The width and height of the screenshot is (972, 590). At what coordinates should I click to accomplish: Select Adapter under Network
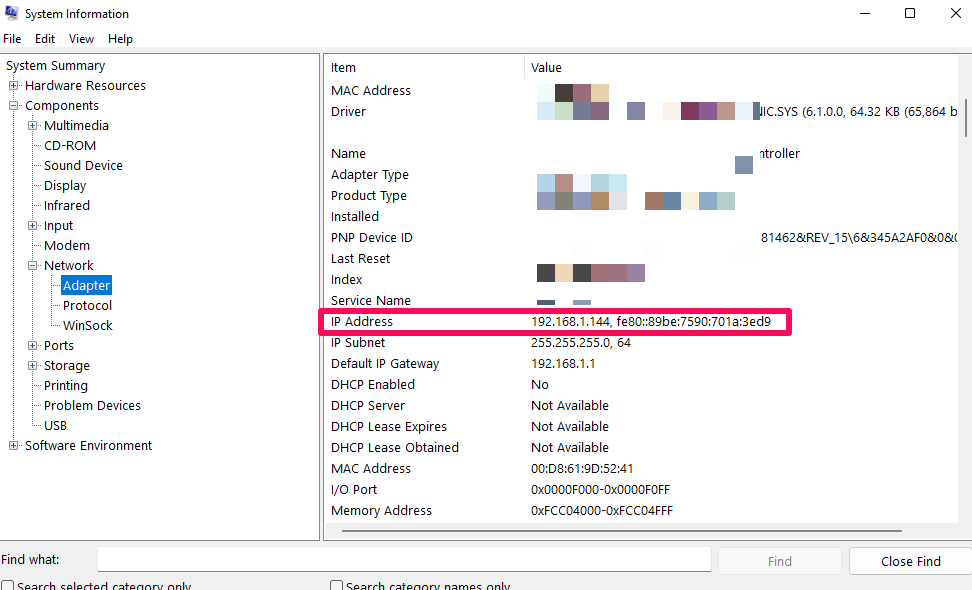(x=87, y=286)
